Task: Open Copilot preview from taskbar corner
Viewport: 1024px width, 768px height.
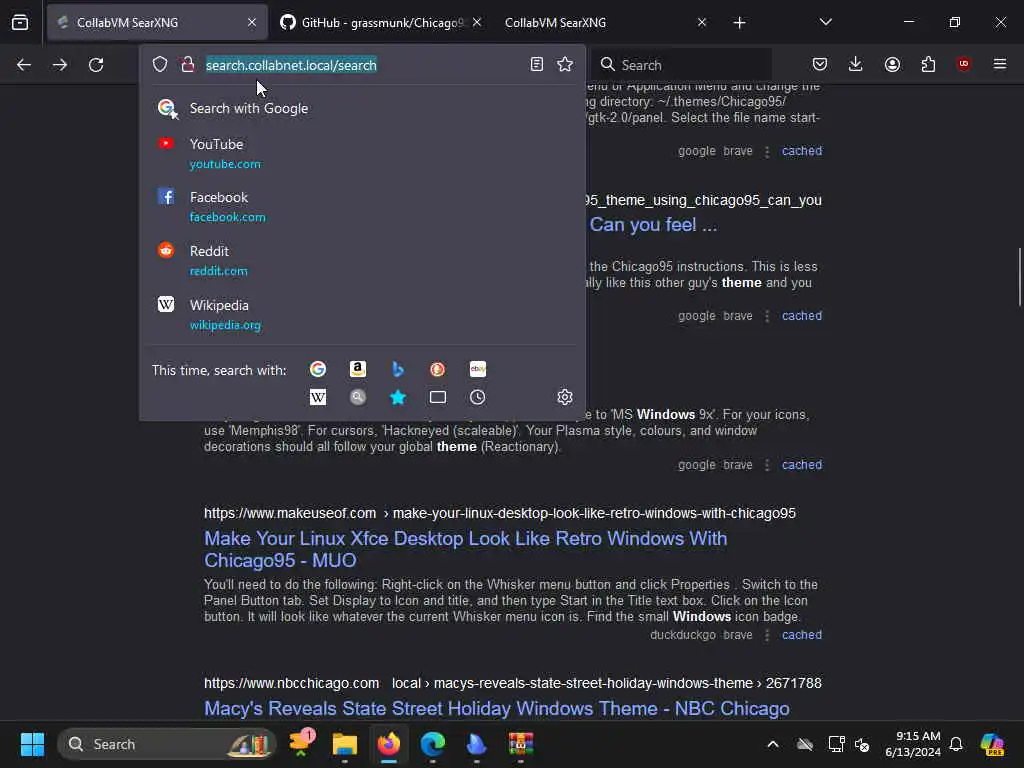Action: point(992,744)
